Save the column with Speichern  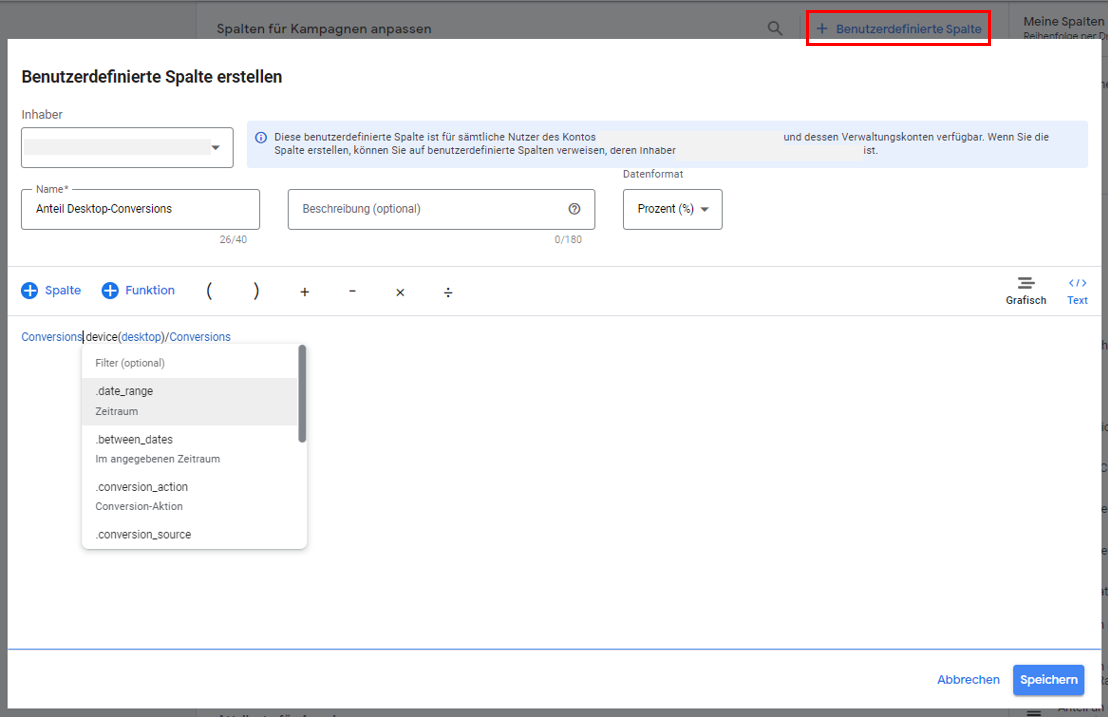tap(1048, 679)
